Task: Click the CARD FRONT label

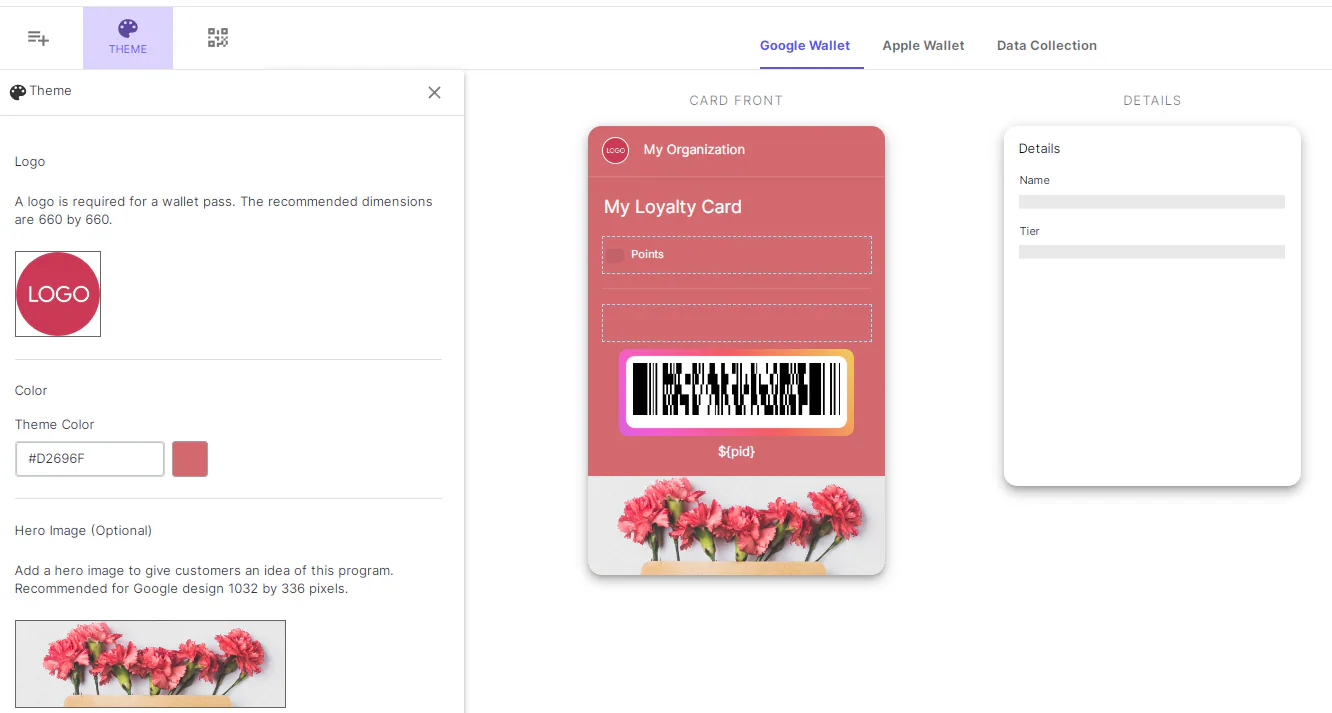Action: pyautogui.click(x=736, y=101)
